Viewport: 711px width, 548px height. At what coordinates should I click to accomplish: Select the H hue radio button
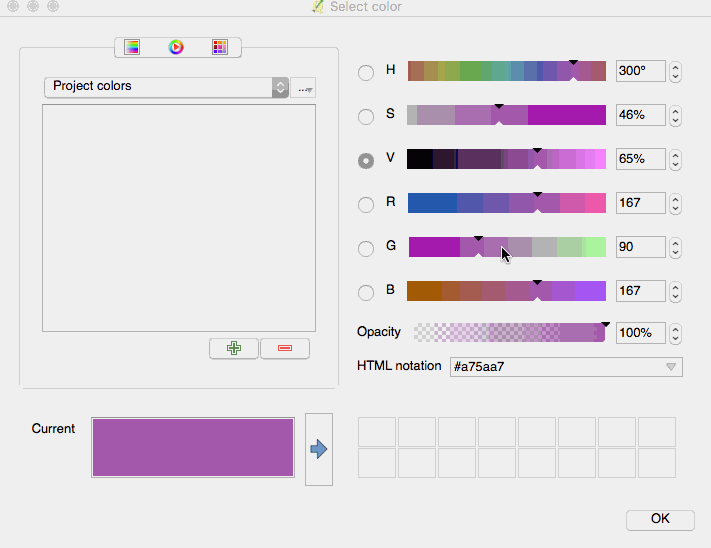pyautogui.click(x=366, y=72)
